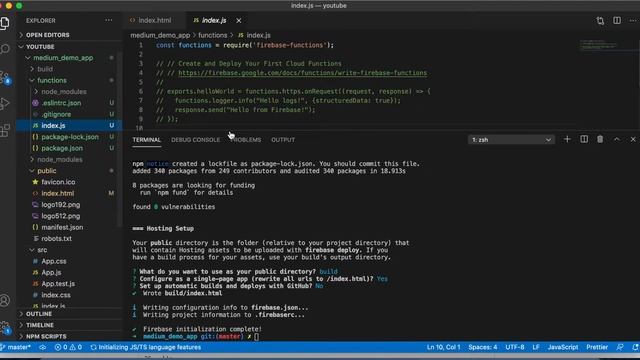Open logo192.png in the explorer
Screen dimensions: 640x360
coord(60,205)
